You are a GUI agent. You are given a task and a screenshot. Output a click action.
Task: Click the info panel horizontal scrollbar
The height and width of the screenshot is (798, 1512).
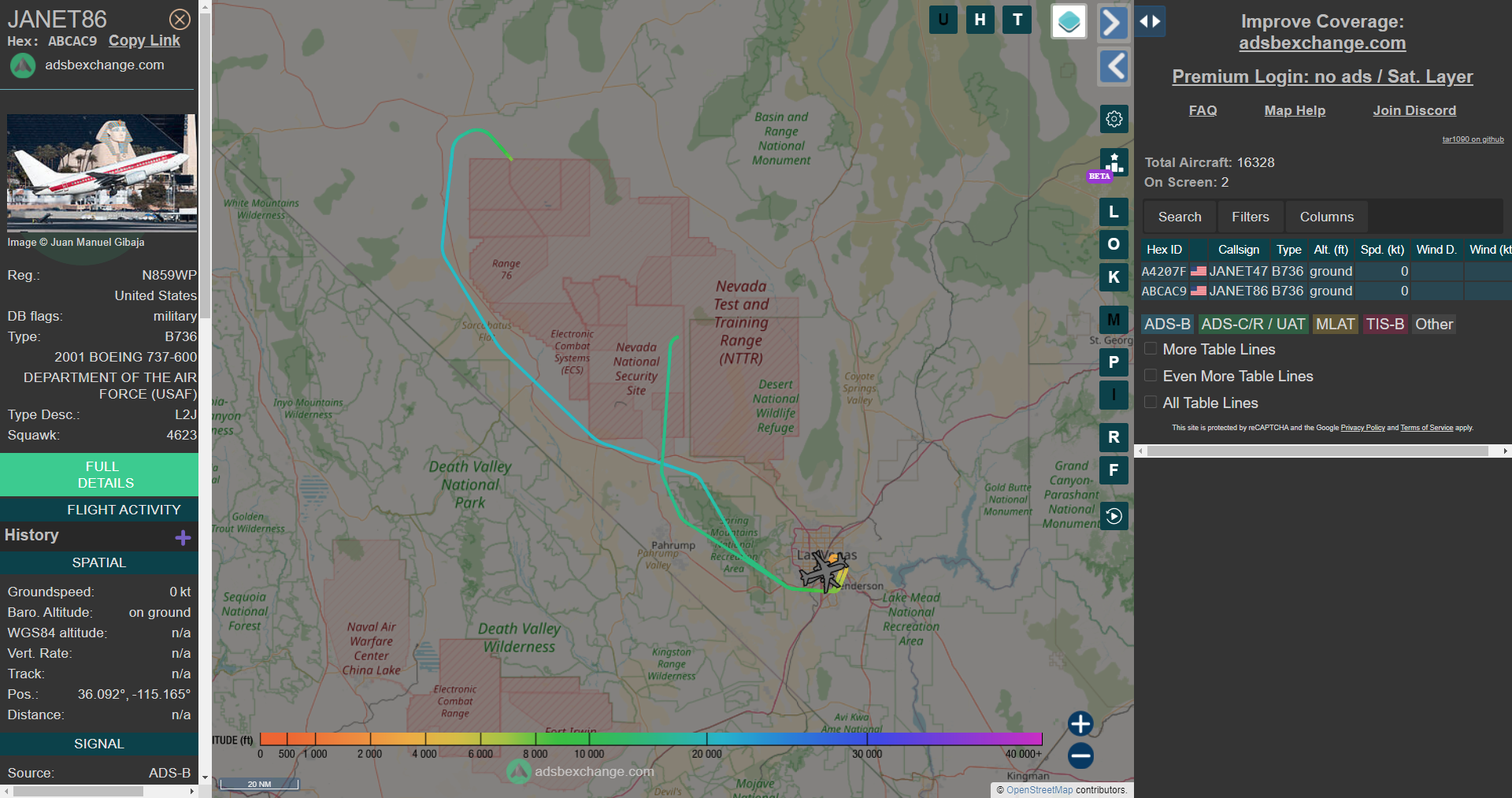77,791
